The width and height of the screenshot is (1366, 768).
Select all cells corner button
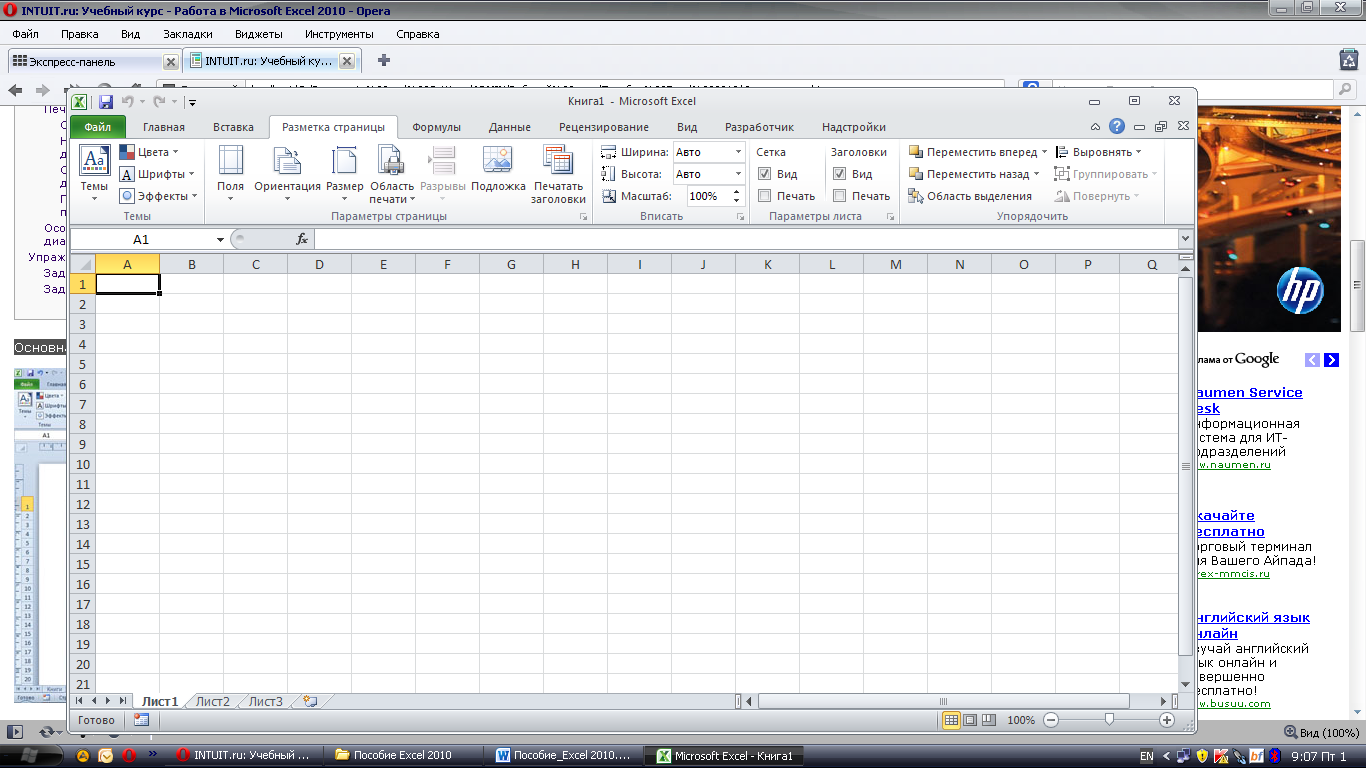(82, 264)
